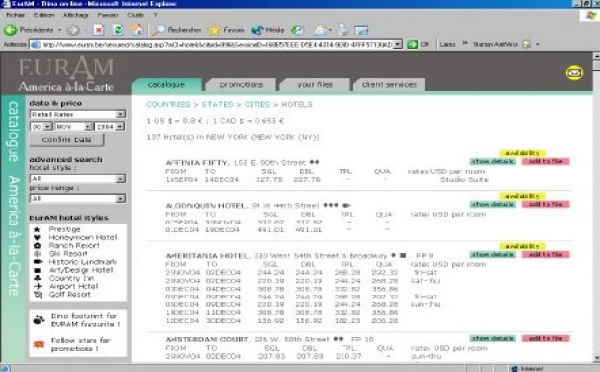Click the Golf Resort style icon

[38, 294]
